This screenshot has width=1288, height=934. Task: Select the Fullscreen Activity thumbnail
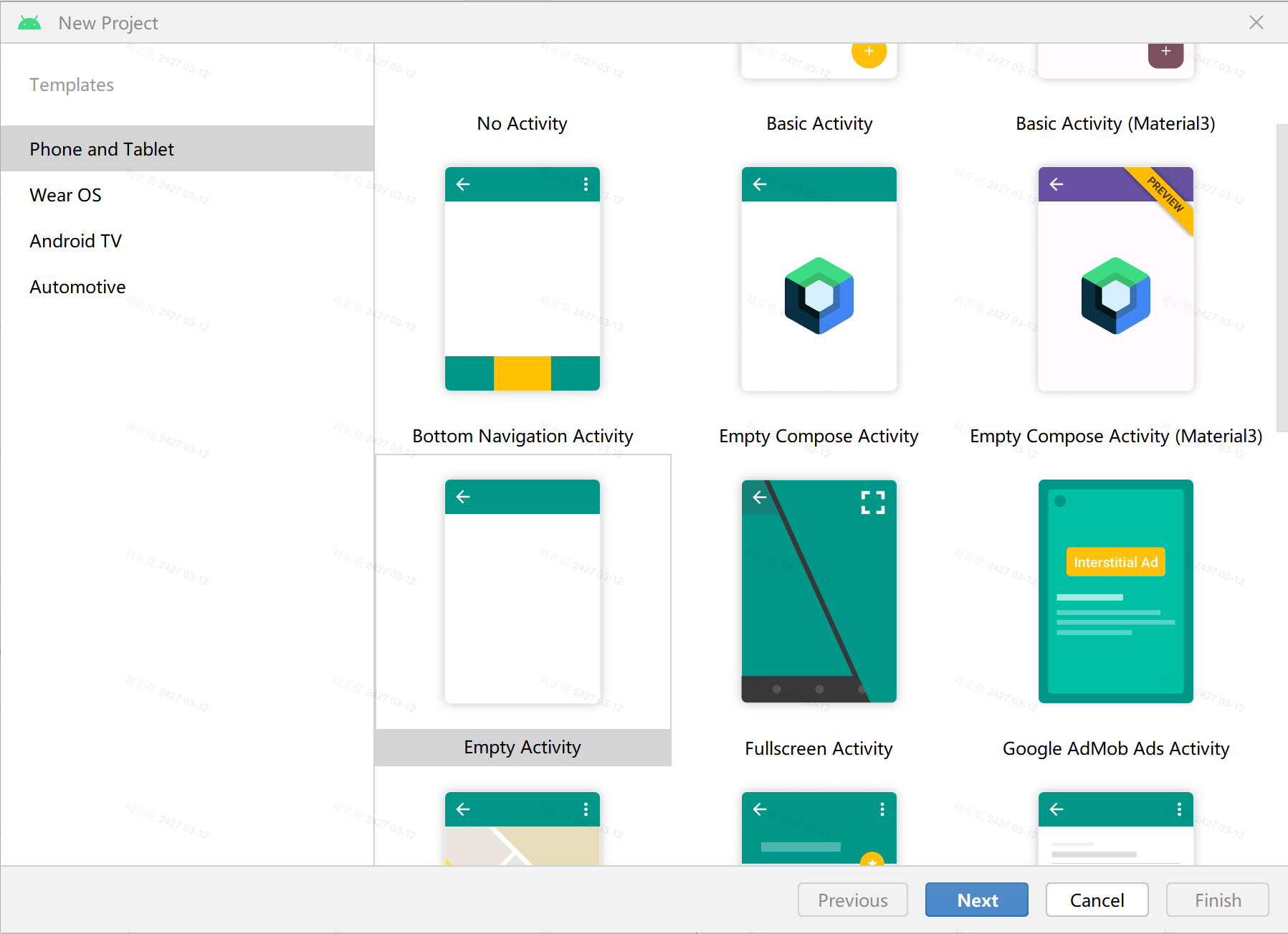(x=819, y=591)
